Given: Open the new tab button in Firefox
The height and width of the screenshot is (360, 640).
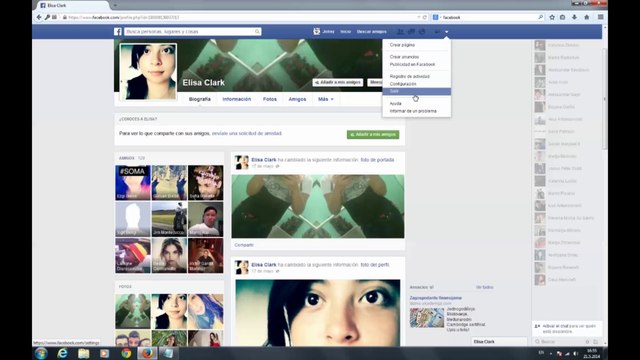Looking at the screenshot, I should click(x=115, y=5).
